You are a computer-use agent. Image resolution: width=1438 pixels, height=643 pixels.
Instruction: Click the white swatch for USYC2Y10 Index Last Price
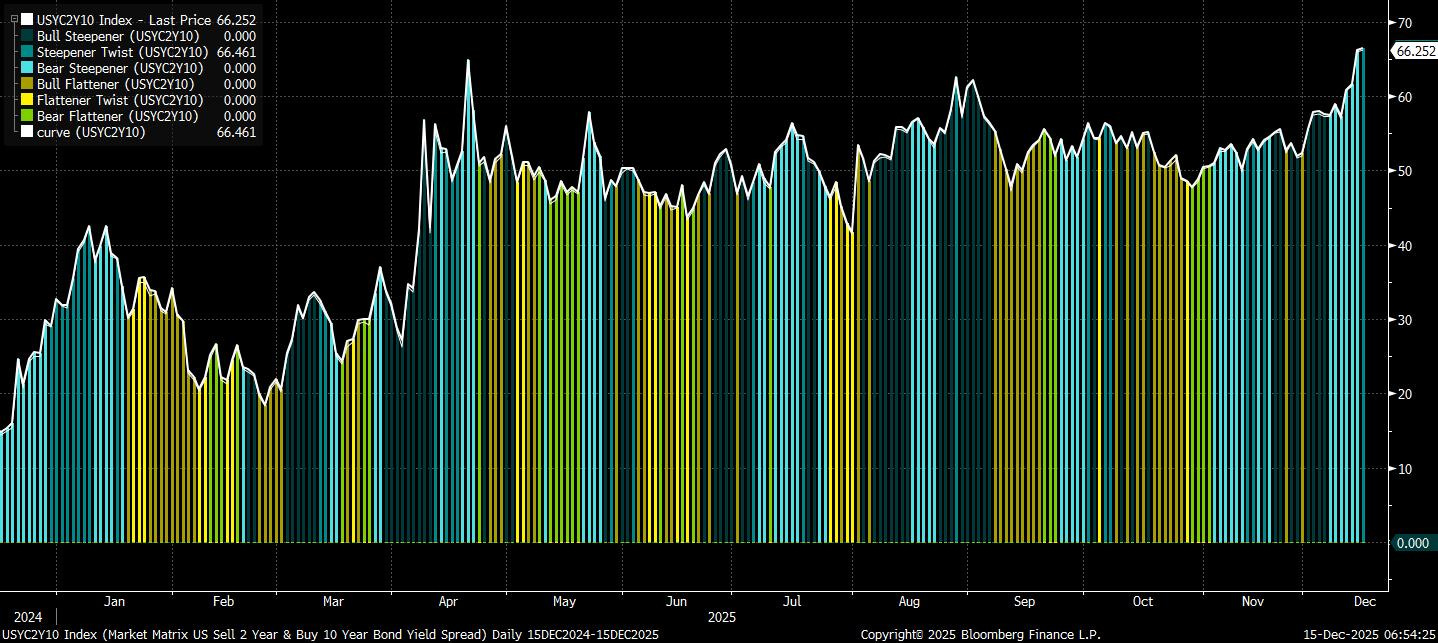(x=26, y=20)
